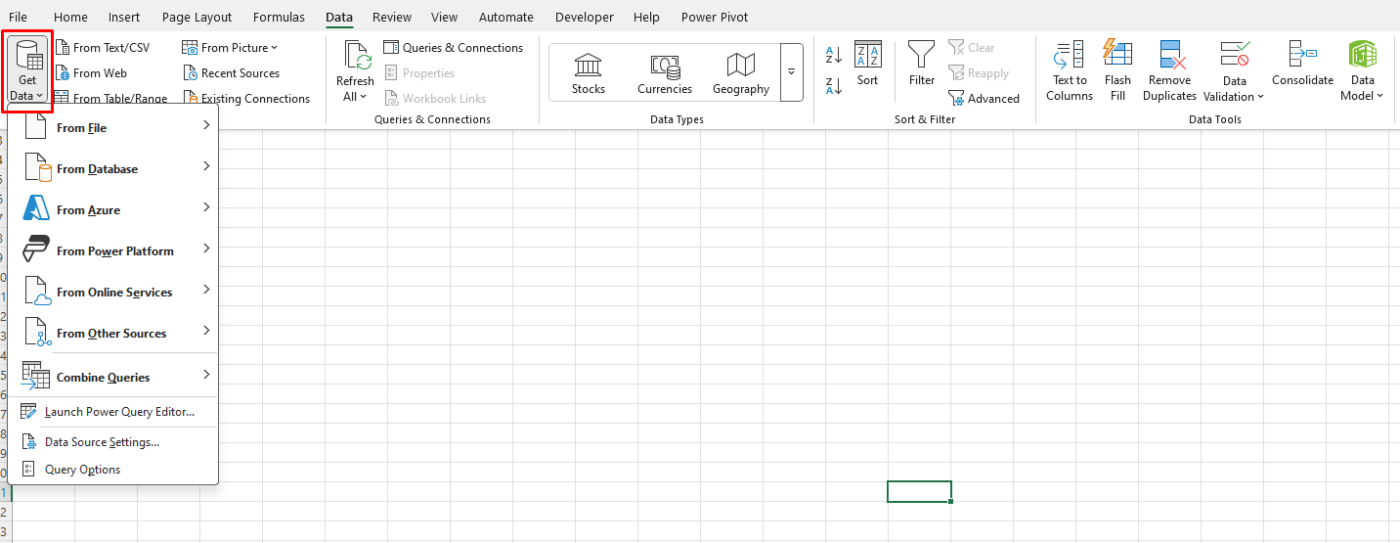Choose the Geography data type icon
The height and width of the screenshot is (543, 1400).
pos(740,66)
